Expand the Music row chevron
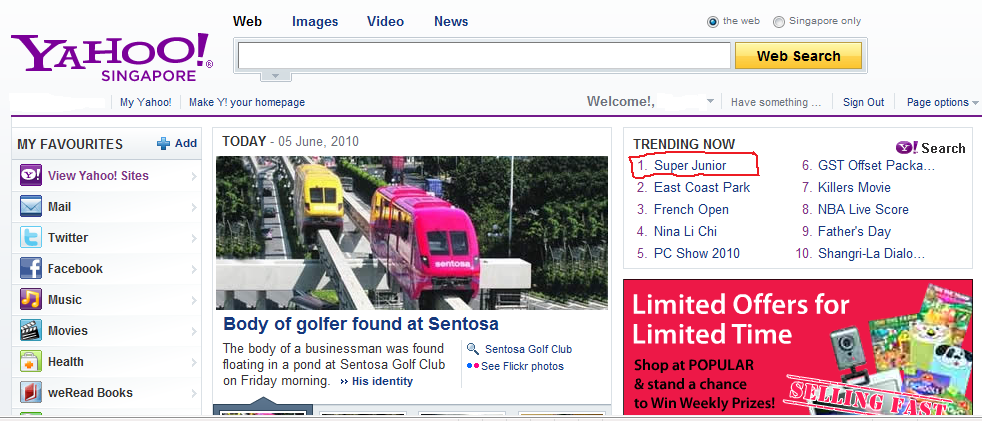Image resolution: width=982 pixels, height=421 pixels. pyautogui.click(x=194, y=300)
